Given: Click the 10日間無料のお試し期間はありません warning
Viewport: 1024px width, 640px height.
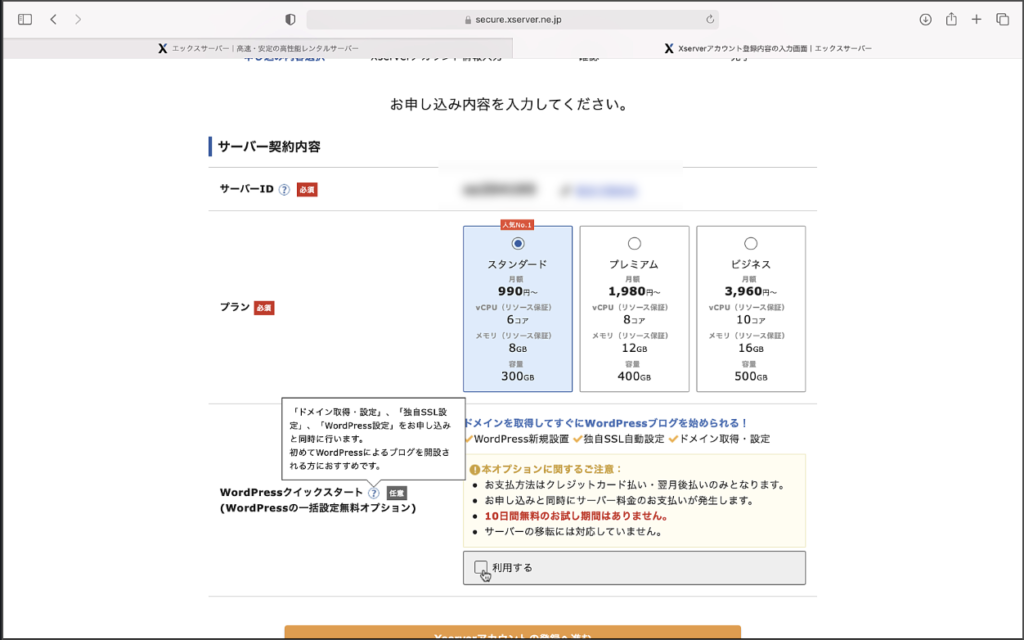Looking at the screenshot, I should click(576, 517).
